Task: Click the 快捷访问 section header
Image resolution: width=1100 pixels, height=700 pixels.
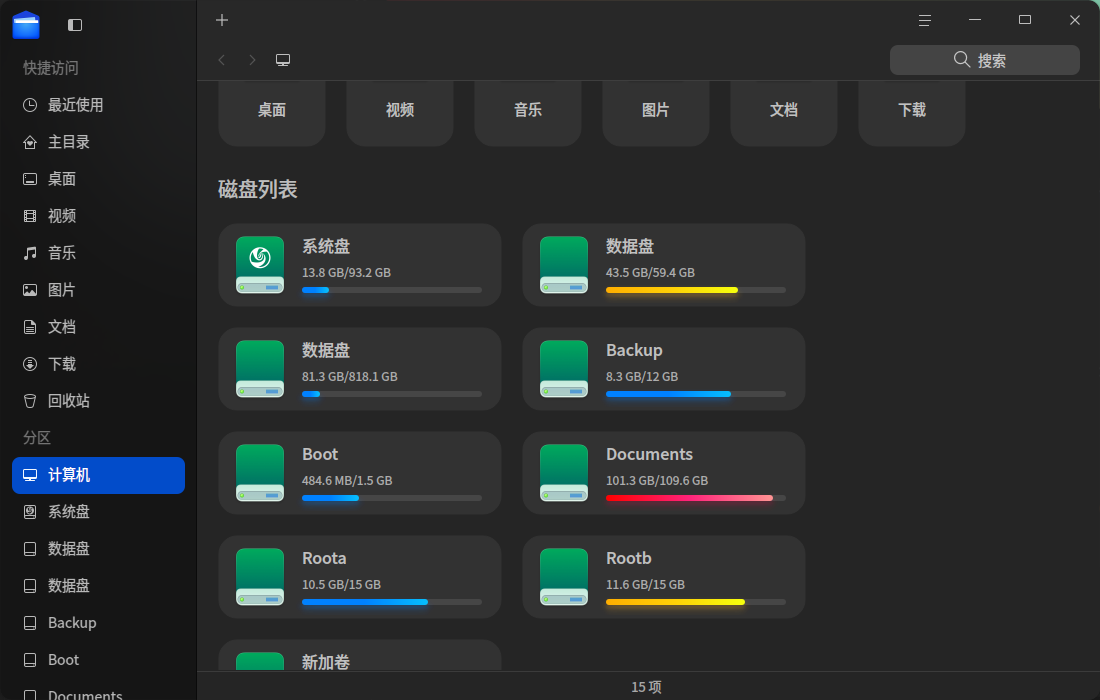Action: (x=51, y=68)
